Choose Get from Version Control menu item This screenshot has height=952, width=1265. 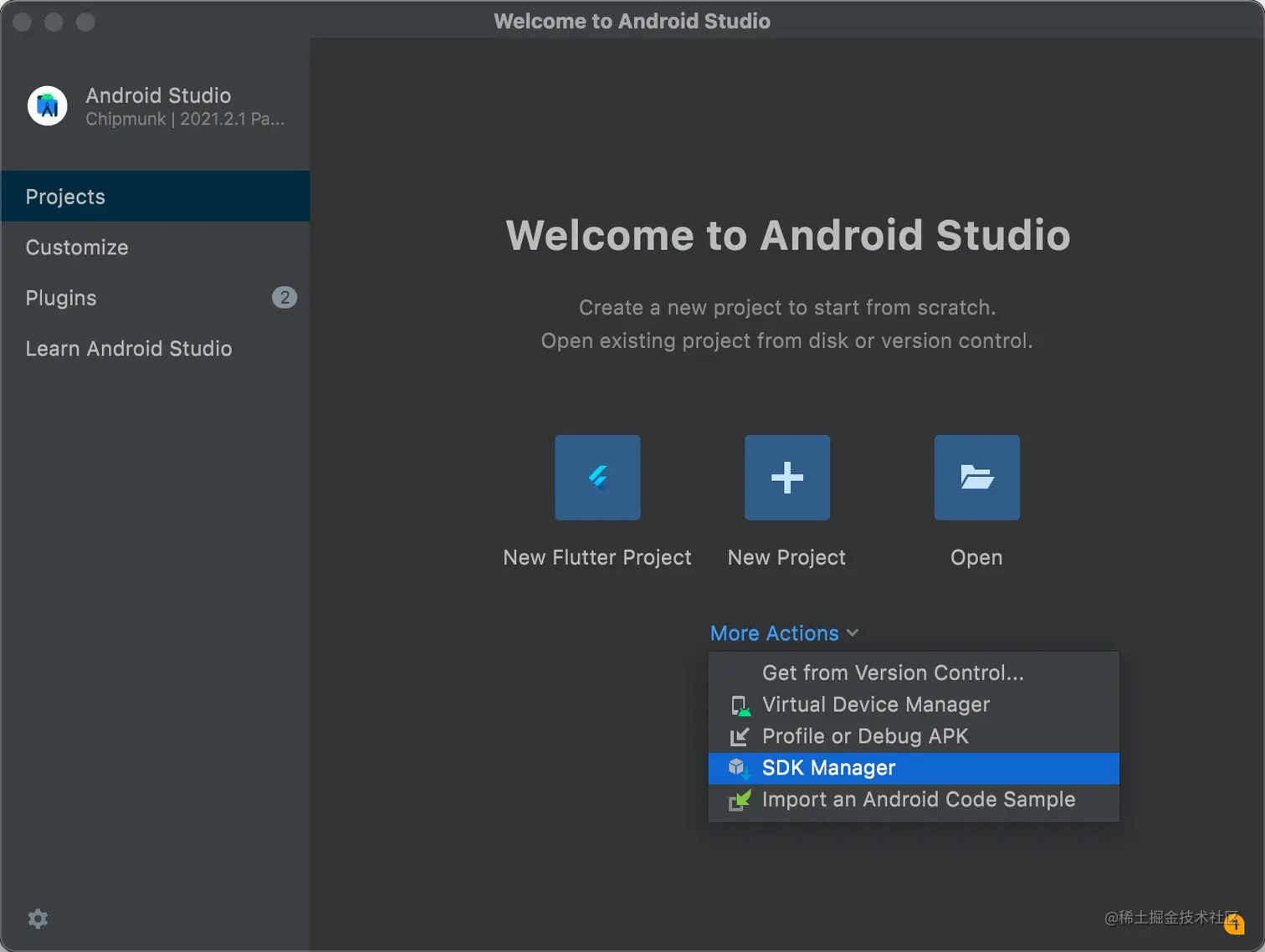pyautogui.click(x=914, y=673)
